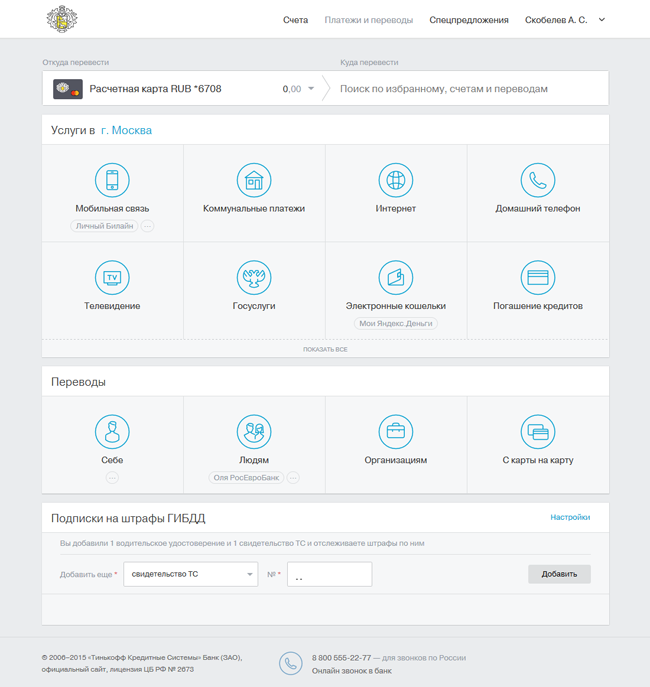Image resolution: width=650 pixels, height=687 pixels.
Task: Click the Tinkoff bank crest logo
Action: [x=62, y=19]
